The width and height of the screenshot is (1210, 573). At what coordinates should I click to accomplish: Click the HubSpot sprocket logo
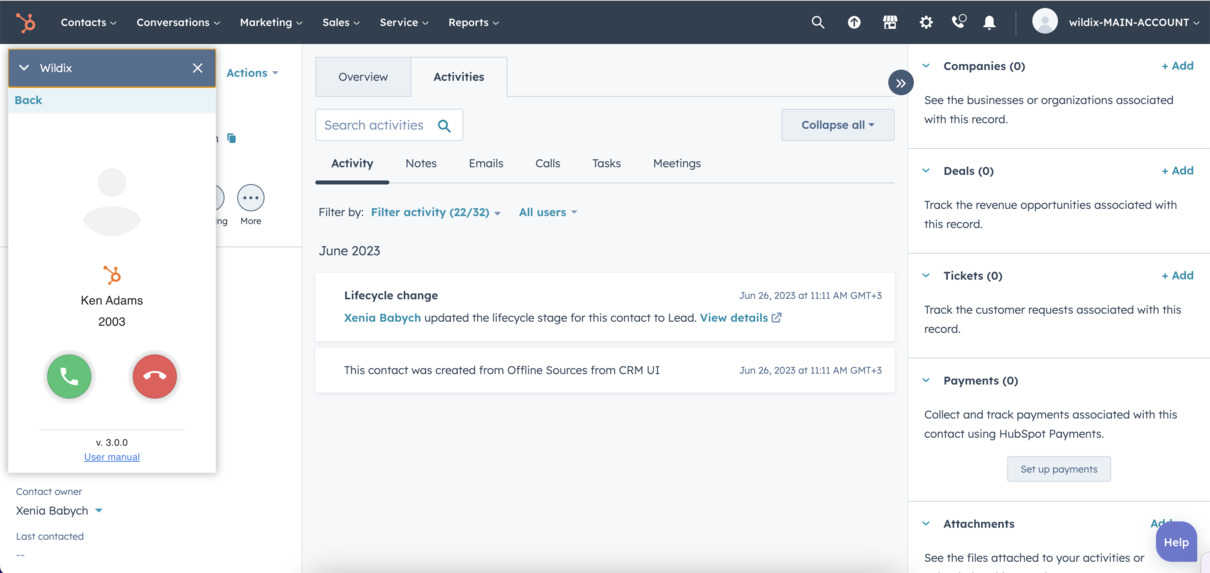click(x=26, y=22)
